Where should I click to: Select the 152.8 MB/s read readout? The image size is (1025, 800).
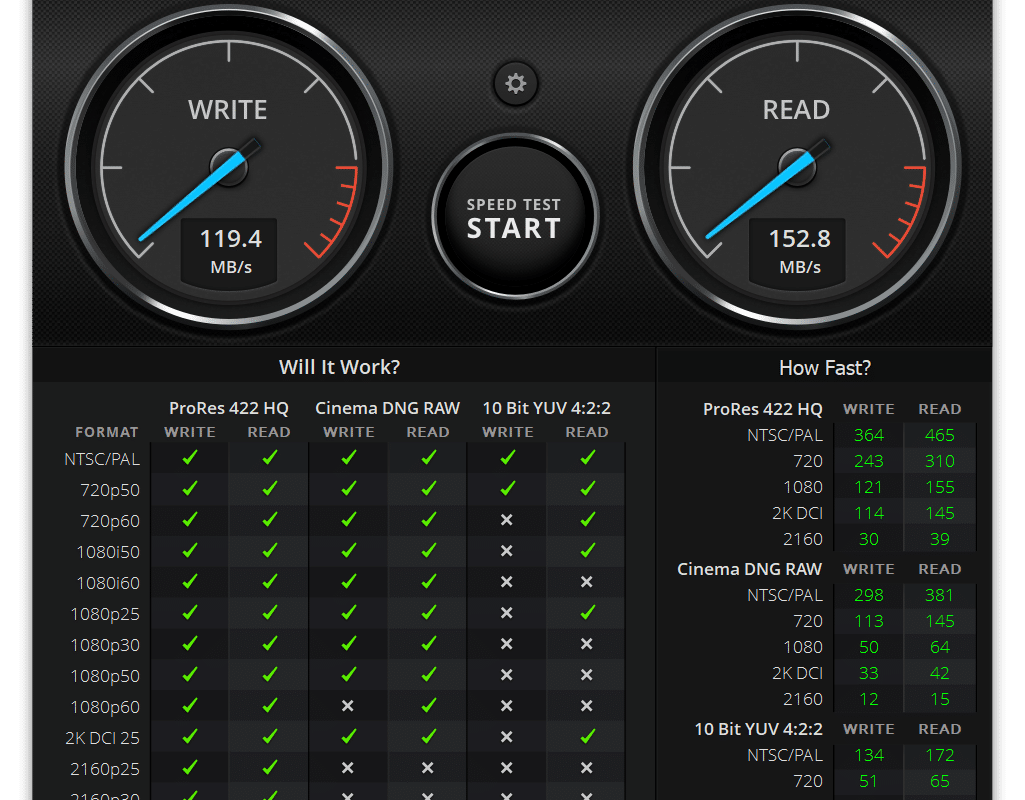coord(799,251)
